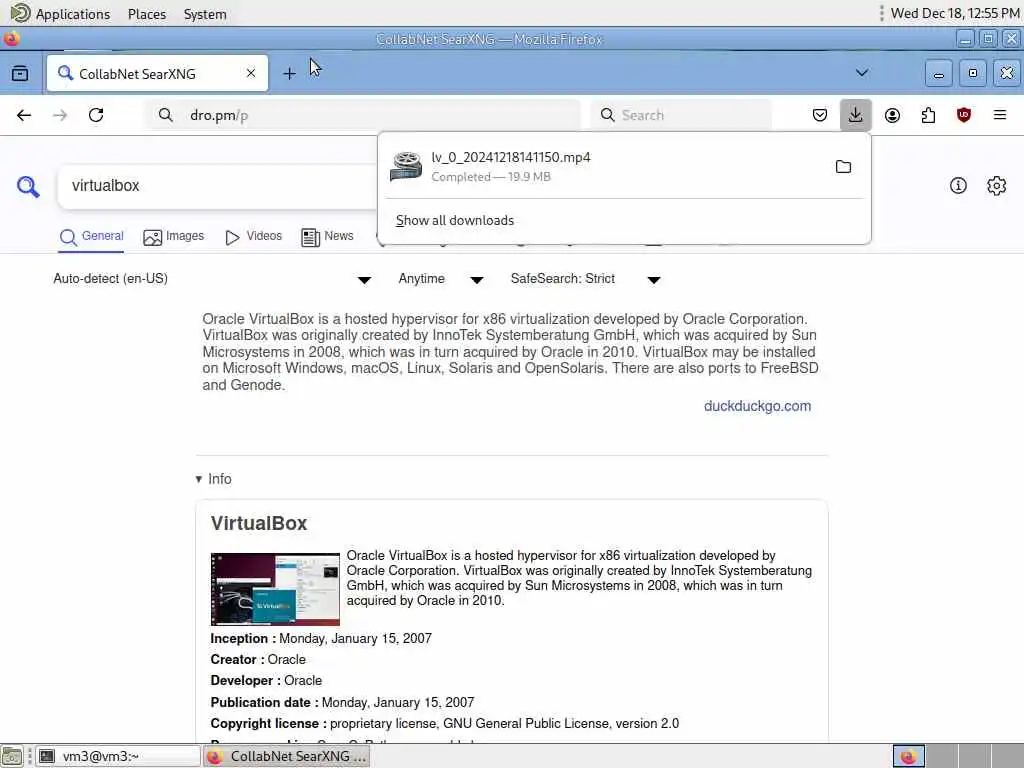Open the extensions puzzle icon

[x=928, y=116]
